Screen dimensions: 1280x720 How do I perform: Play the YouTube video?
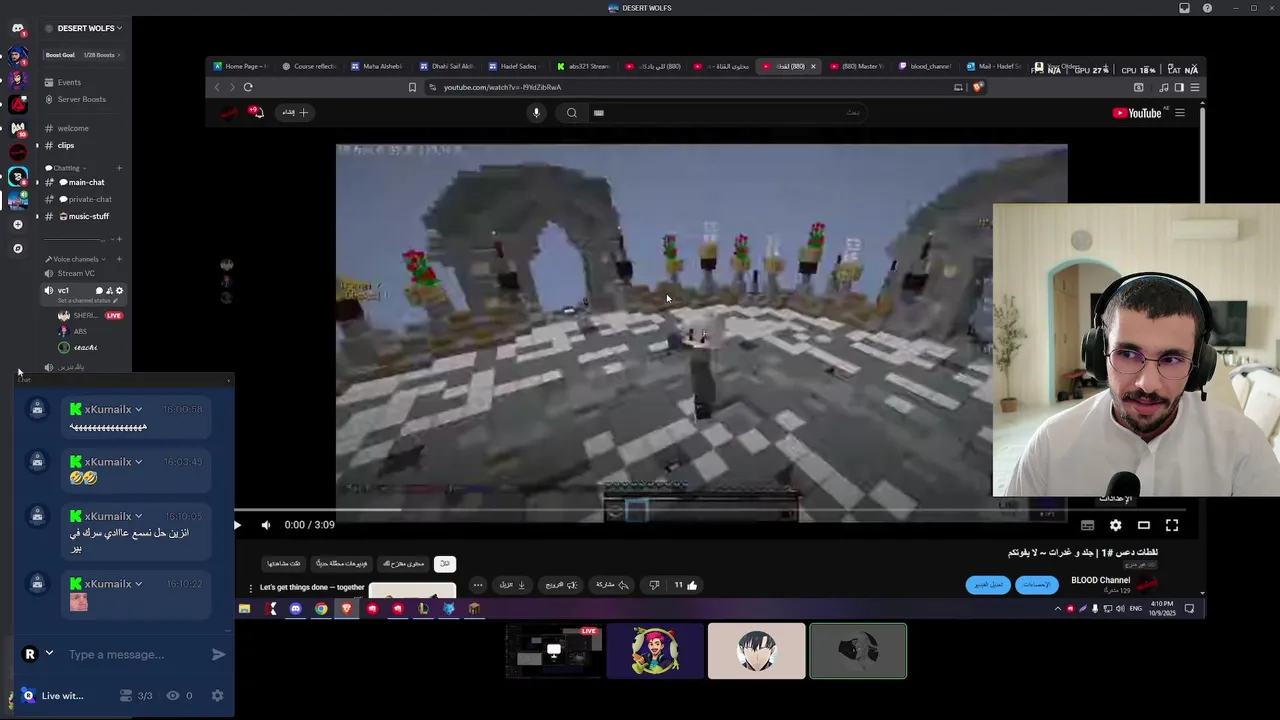click(237, 525)
